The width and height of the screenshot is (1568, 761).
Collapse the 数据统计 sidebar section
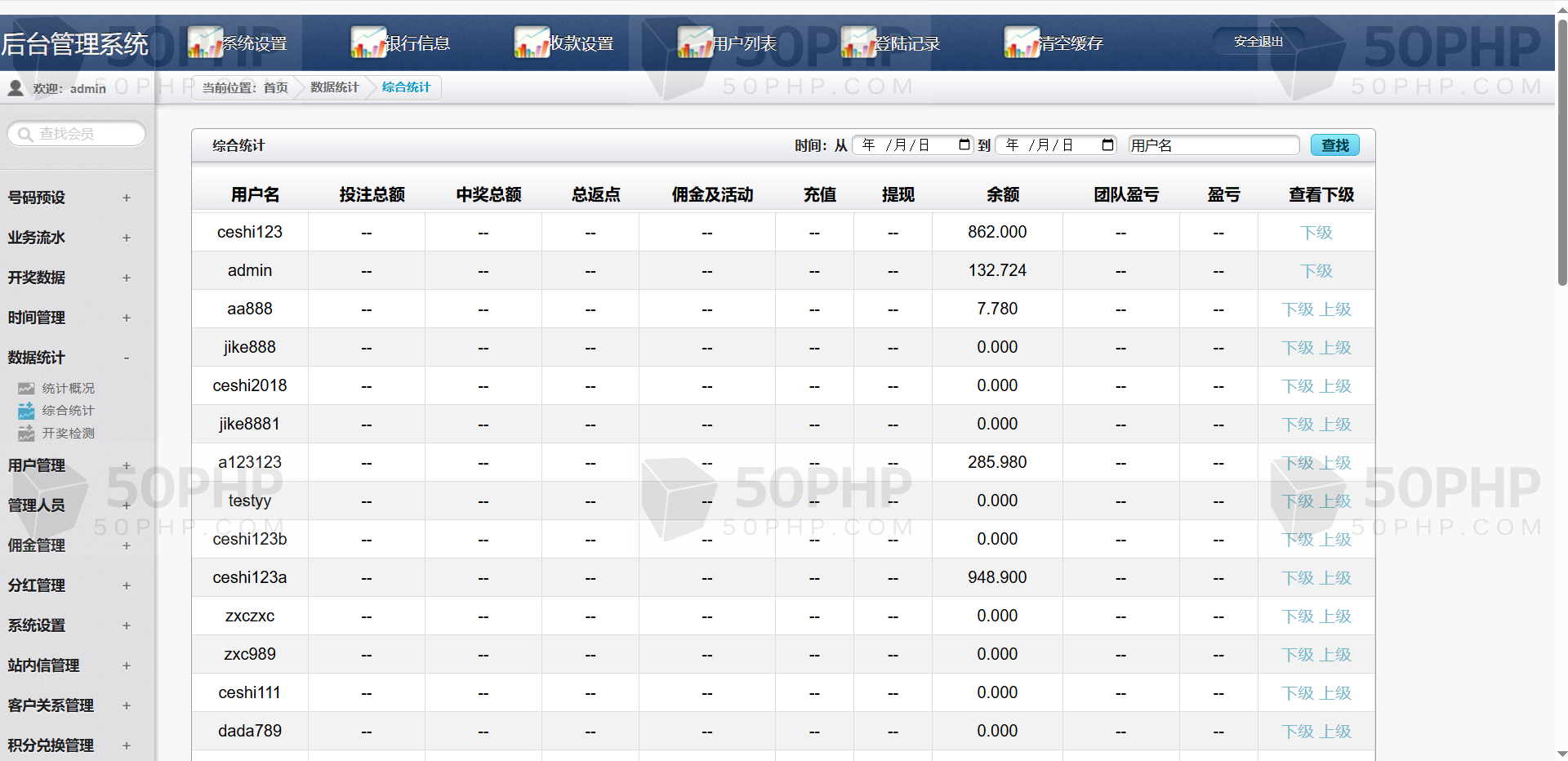click(126, 358)
